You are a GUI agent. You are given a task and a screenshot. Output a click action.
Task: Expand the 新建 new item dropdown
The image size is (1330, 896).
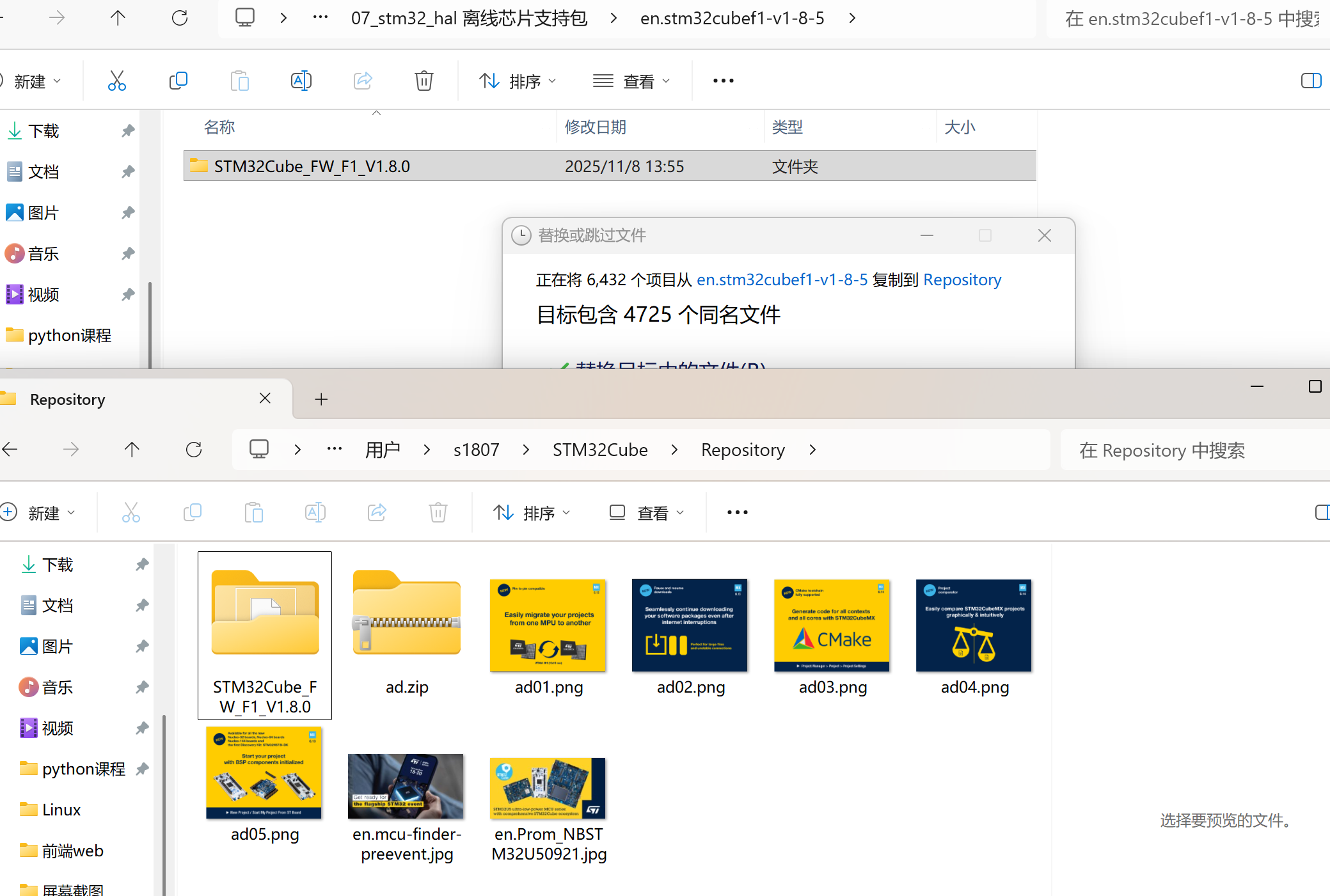coord(35,81)
